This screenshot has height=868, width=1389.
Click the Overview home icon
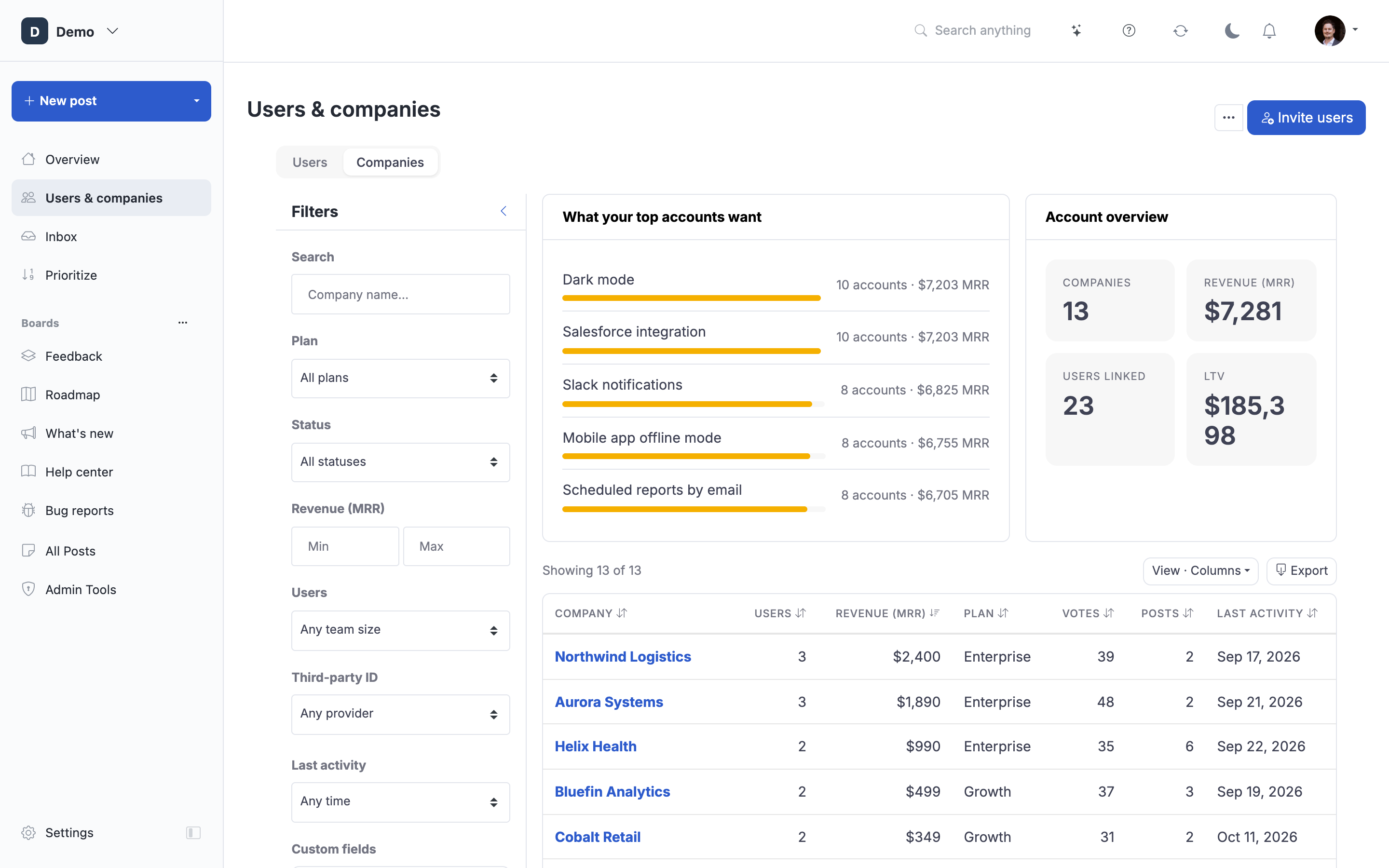pyautogui.click(x=29, y=159)
